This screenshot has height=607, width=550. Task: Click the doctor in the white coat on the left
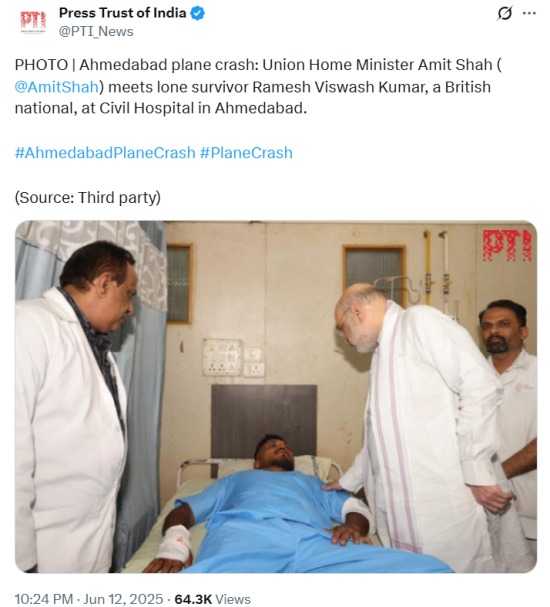tap(74, 406)
